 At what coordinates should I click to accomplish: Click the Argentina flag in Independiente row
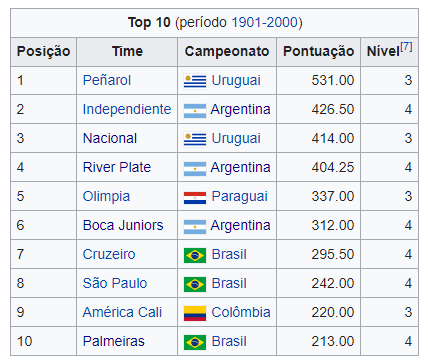tap(195, 110)
